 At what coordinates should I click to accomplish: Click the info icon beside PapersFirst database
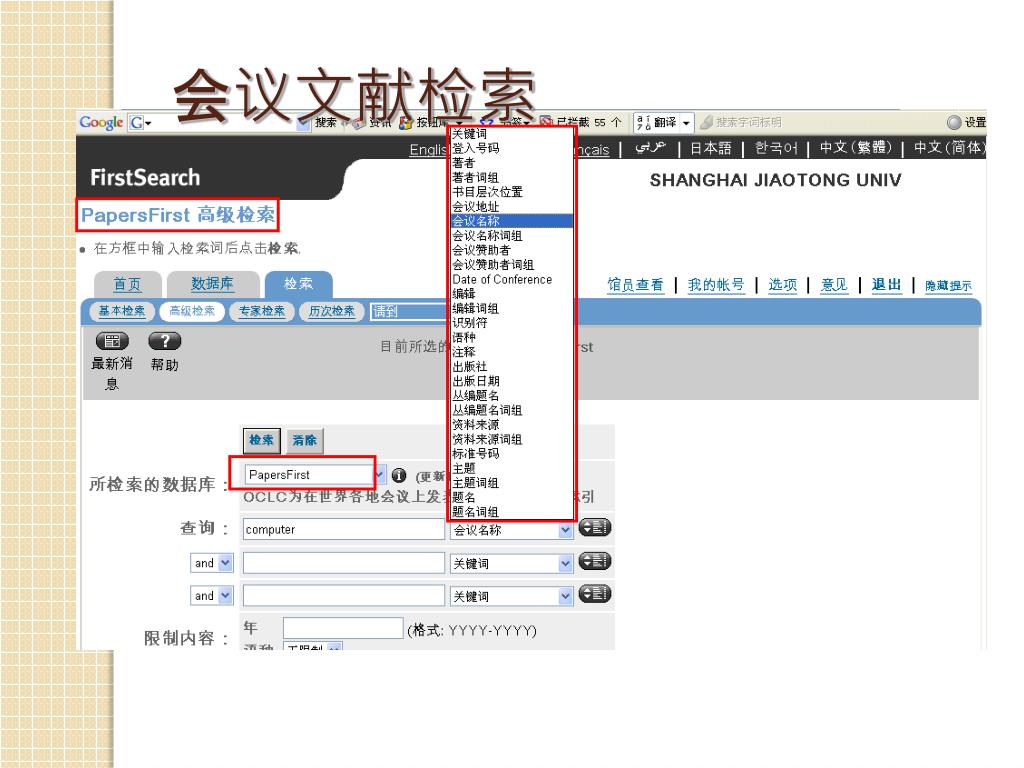[x=399, y=476]
